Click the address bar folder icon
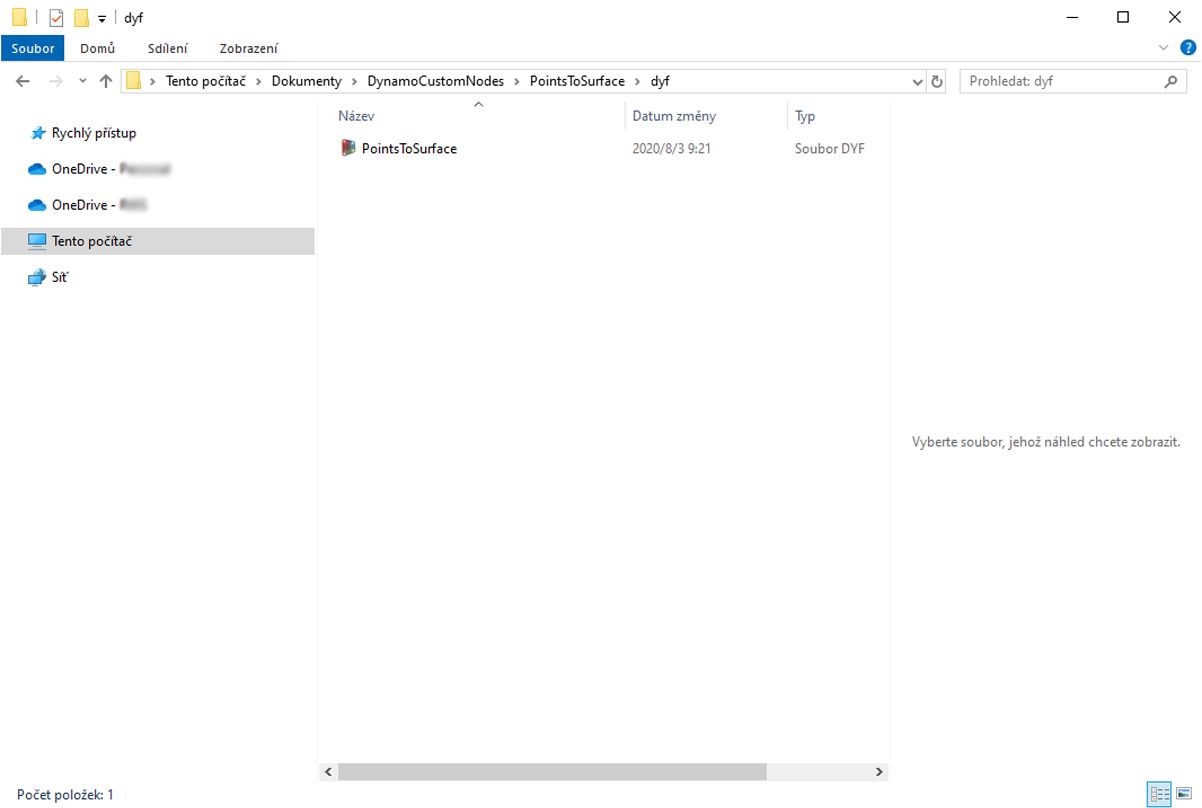The image size is (1202, 808). pyautogui.click(x=133, y=81)
